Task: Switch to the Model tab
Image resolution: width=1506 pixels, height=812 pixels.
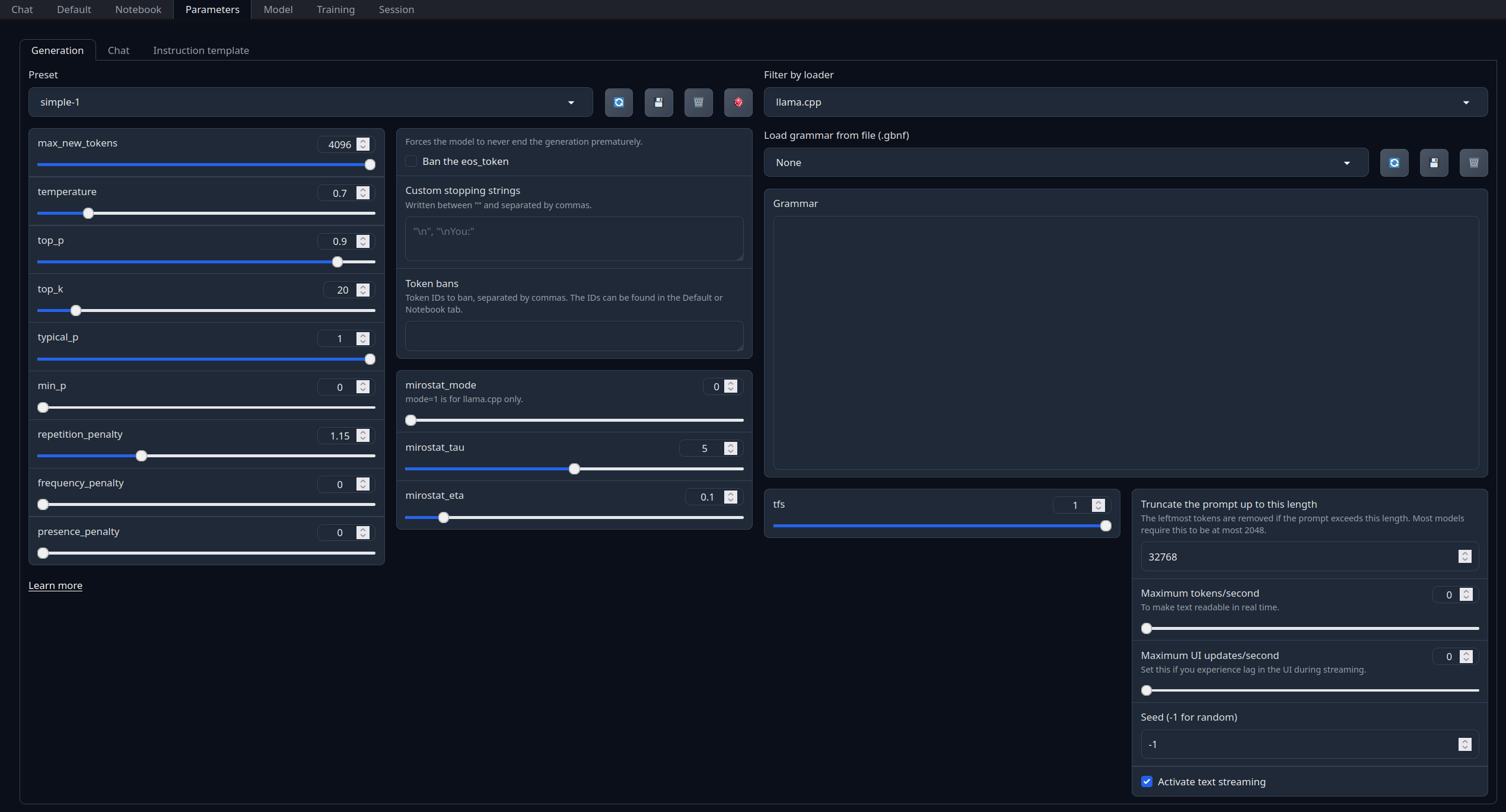Action: pyautogui.click(x=278, y=9)
